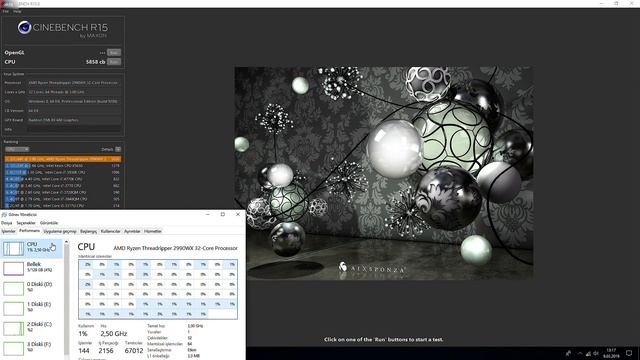Switch to the Ayrıntılar tab
The image size is (640, 360).
pyautogui.click(x=132, y=231)
